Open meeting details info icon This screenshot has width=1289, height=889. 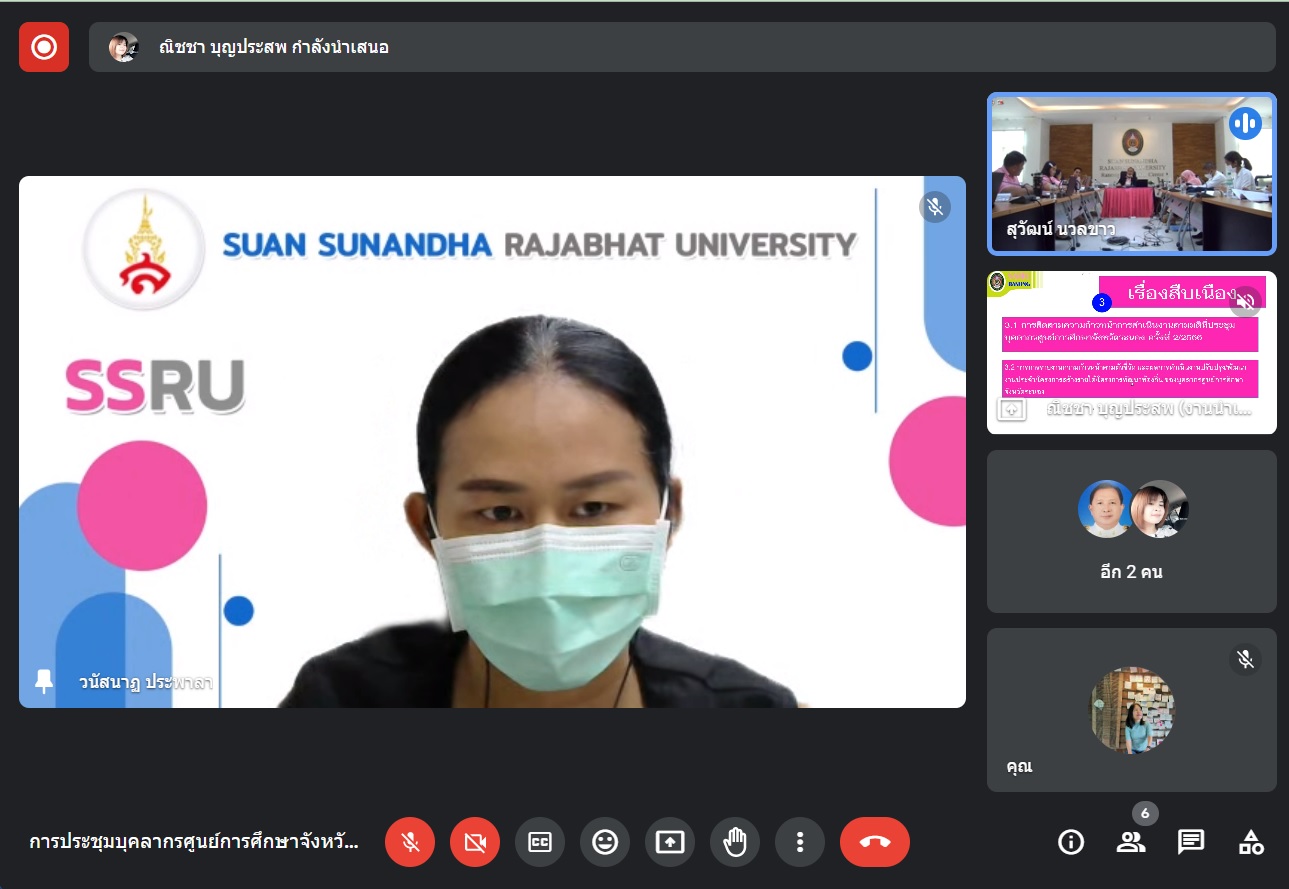(x=1071, y=842)
